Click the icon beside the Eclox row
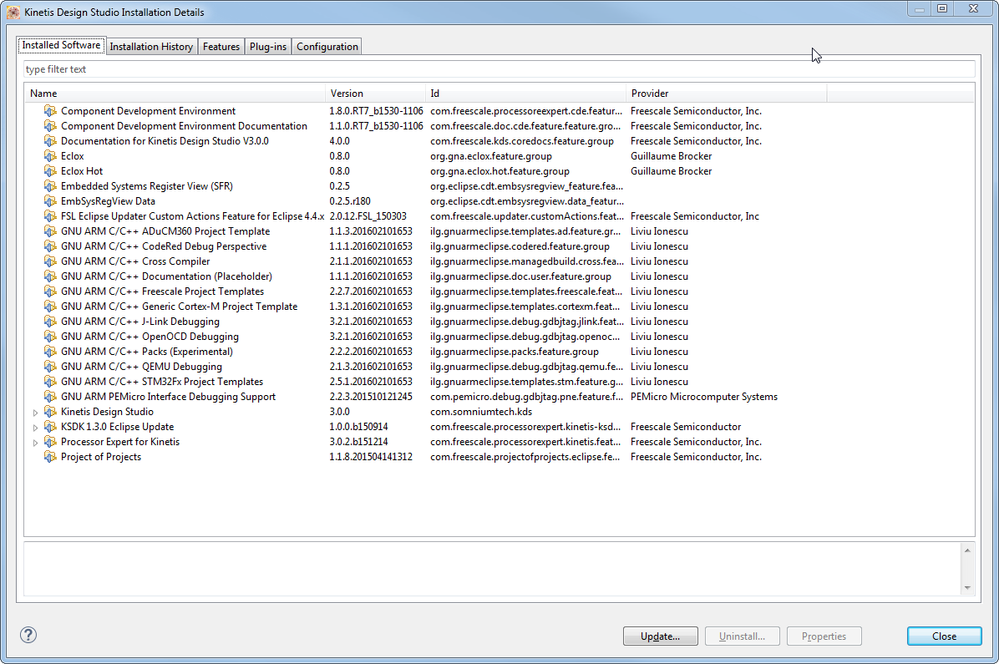The image size is (999, 664). 50,156
